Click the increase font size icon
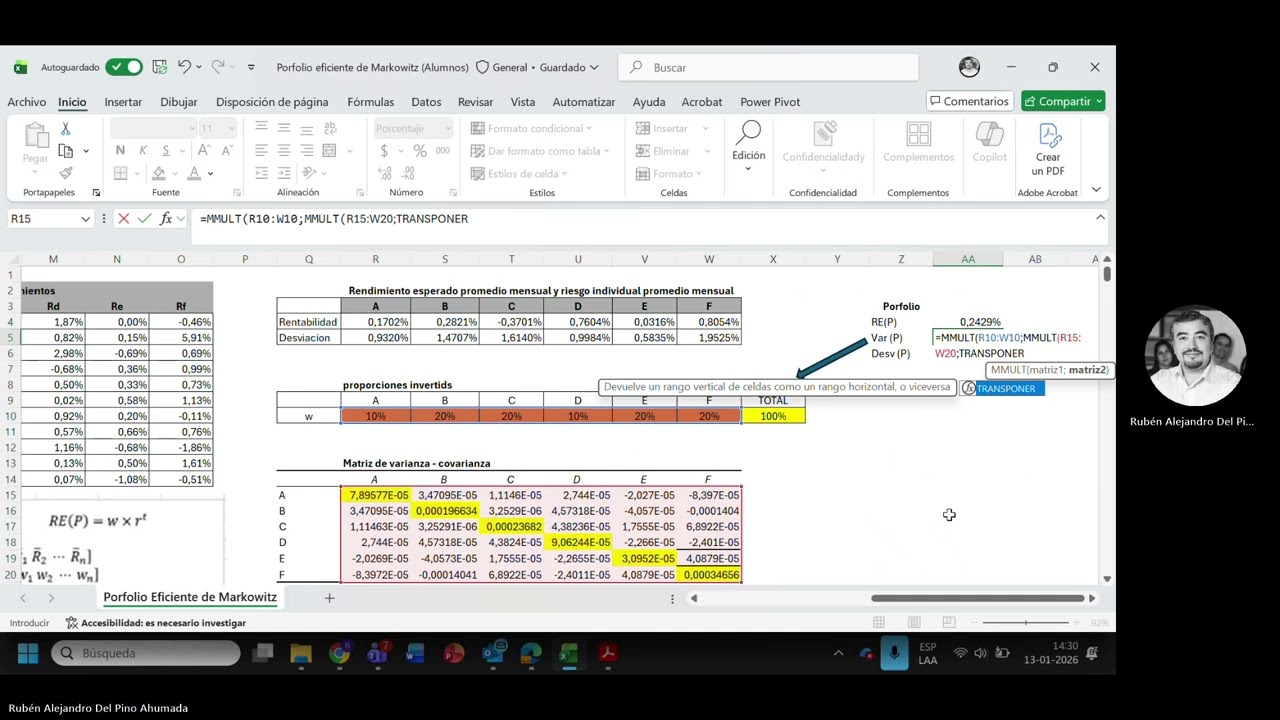 (204, 151)
